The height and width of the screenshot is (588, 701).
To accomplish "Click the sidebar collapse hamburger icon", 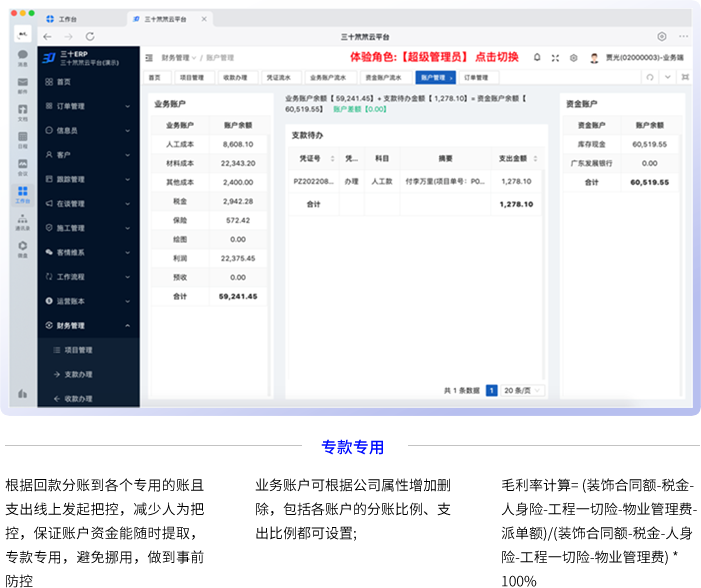I will click(149, 58).
